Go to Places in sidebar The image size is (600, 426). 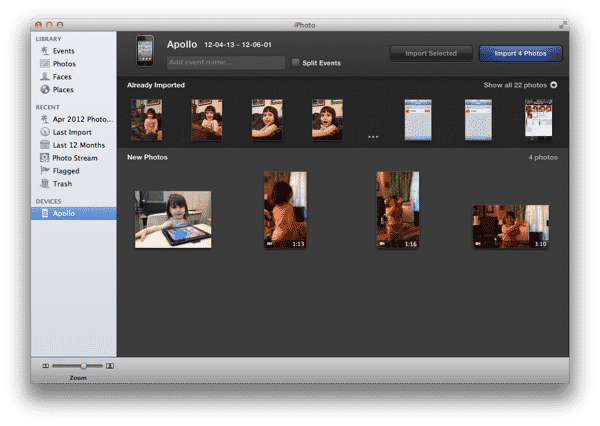63,90
